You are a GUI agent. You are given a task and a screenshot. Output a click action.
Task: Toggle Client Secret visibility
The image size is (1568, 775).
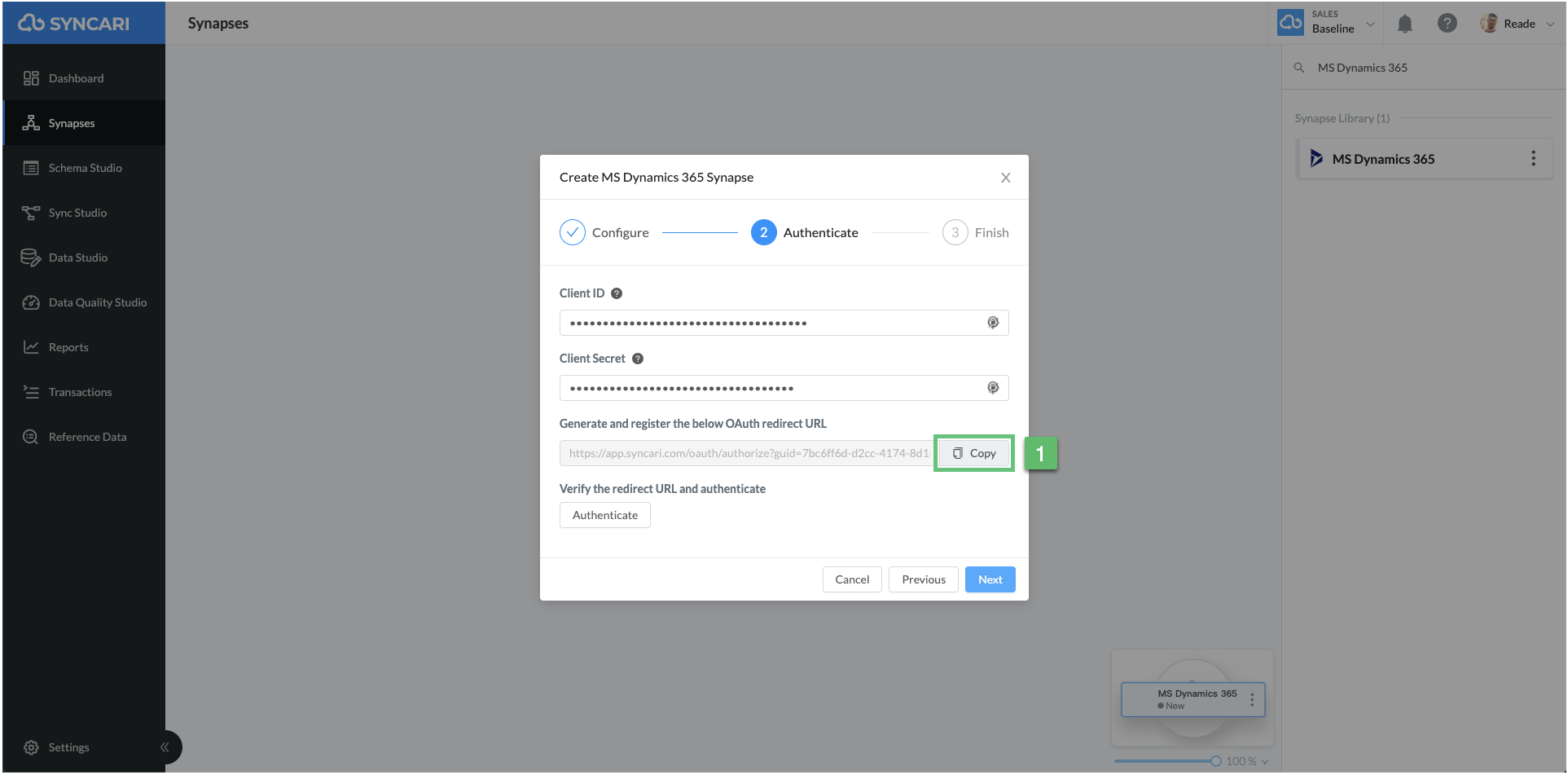993,388
